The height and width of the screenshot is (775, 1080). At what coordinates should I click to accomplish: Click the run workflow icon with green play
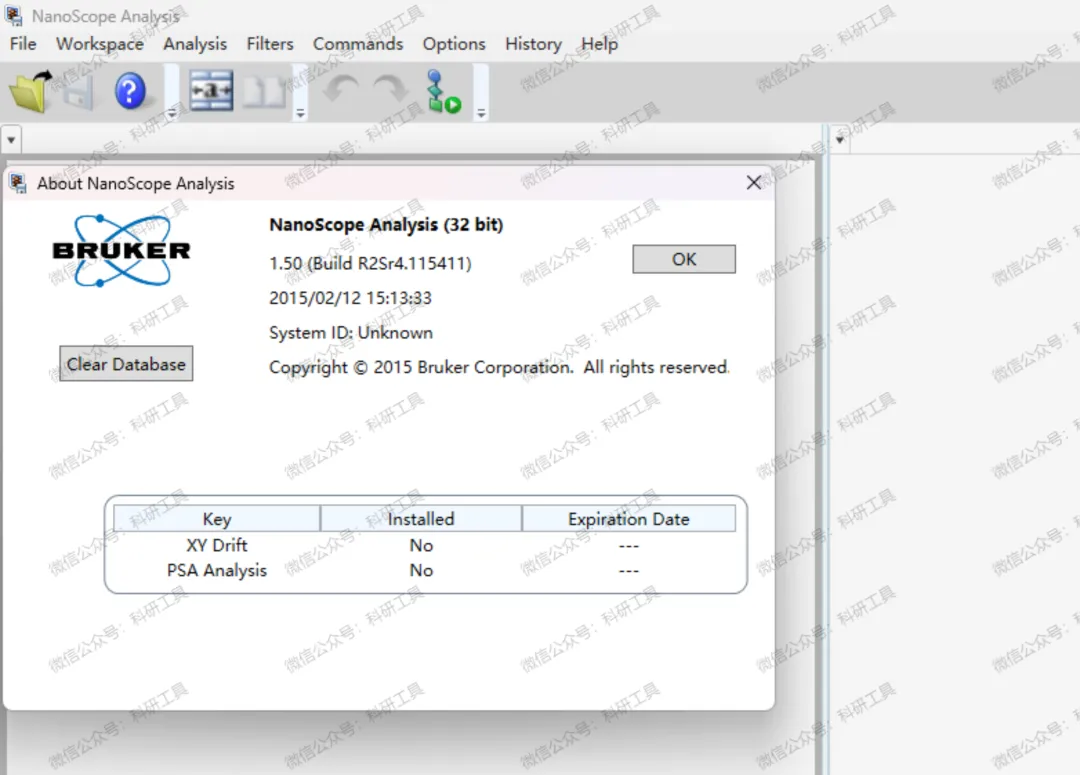[x=443, y=91]
